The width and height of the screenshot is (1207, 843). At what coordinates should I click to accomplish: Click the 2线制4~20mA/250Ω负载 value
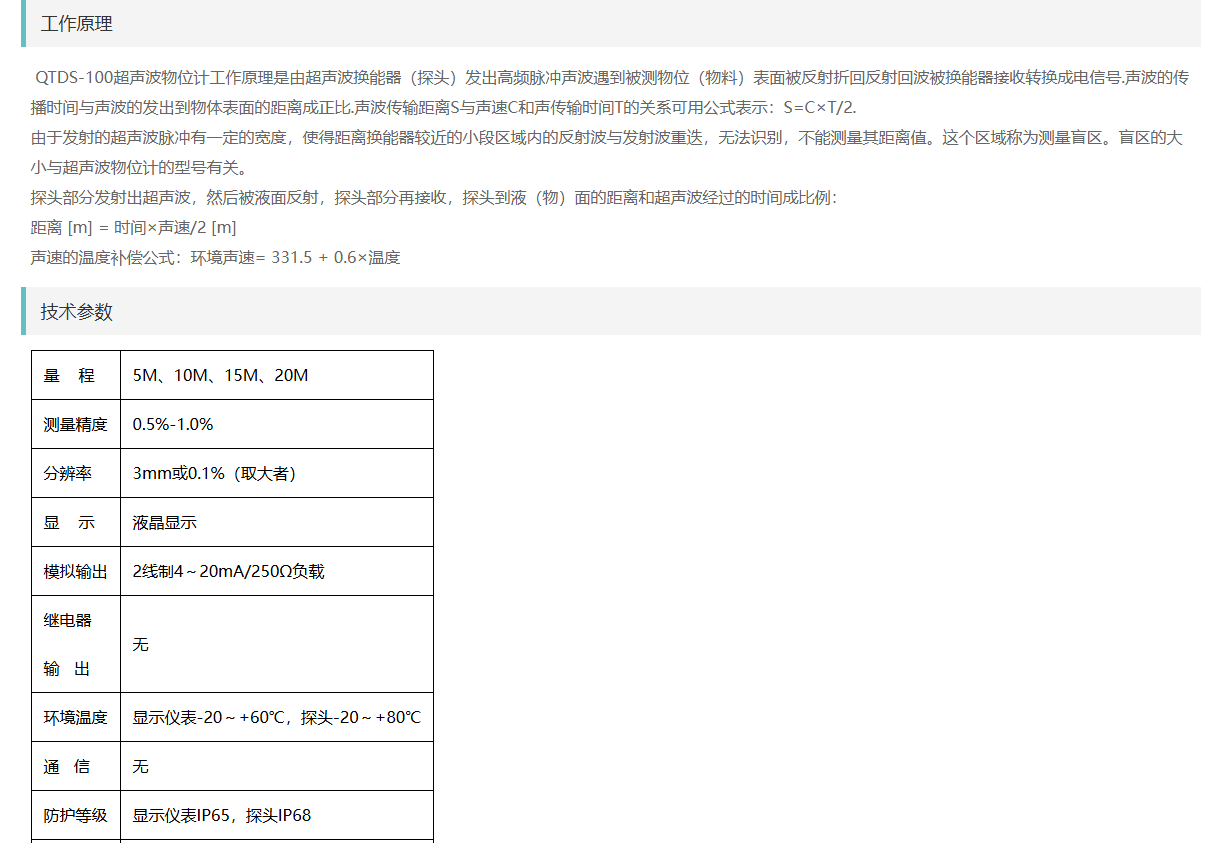(228, 572)
